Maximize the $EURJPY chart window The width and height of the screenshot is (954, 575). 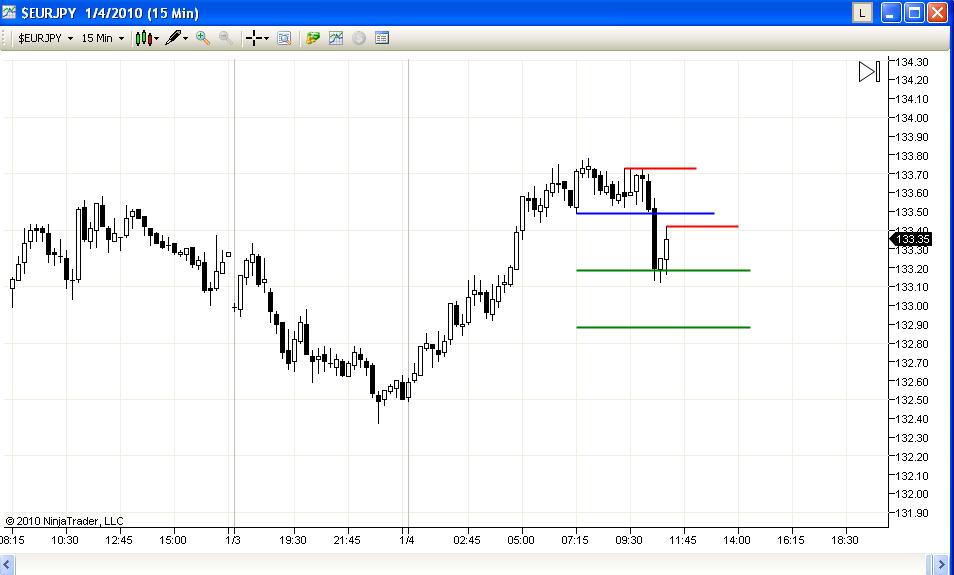tap(914, 13)
